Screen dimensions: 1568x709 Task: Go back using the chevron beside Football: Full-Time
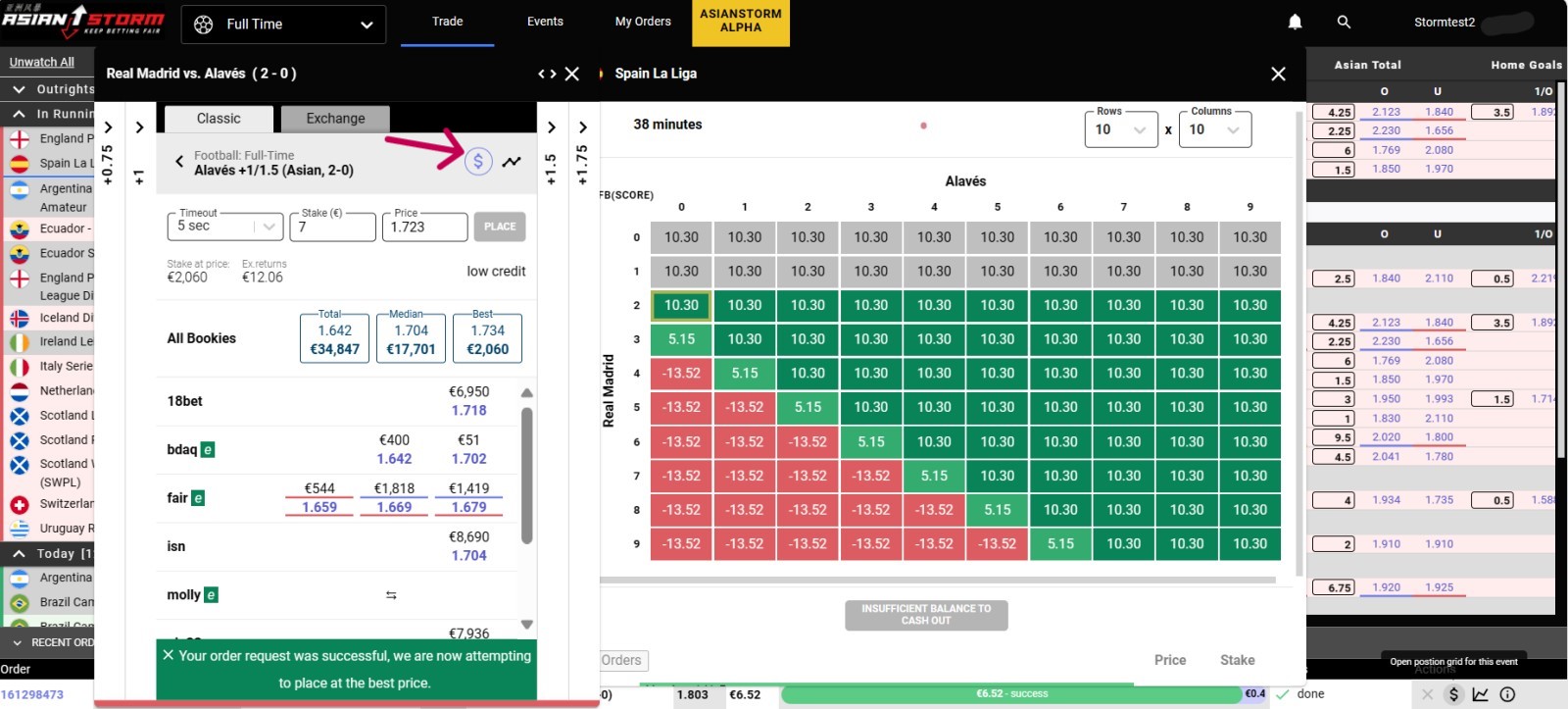coord(179,161)
